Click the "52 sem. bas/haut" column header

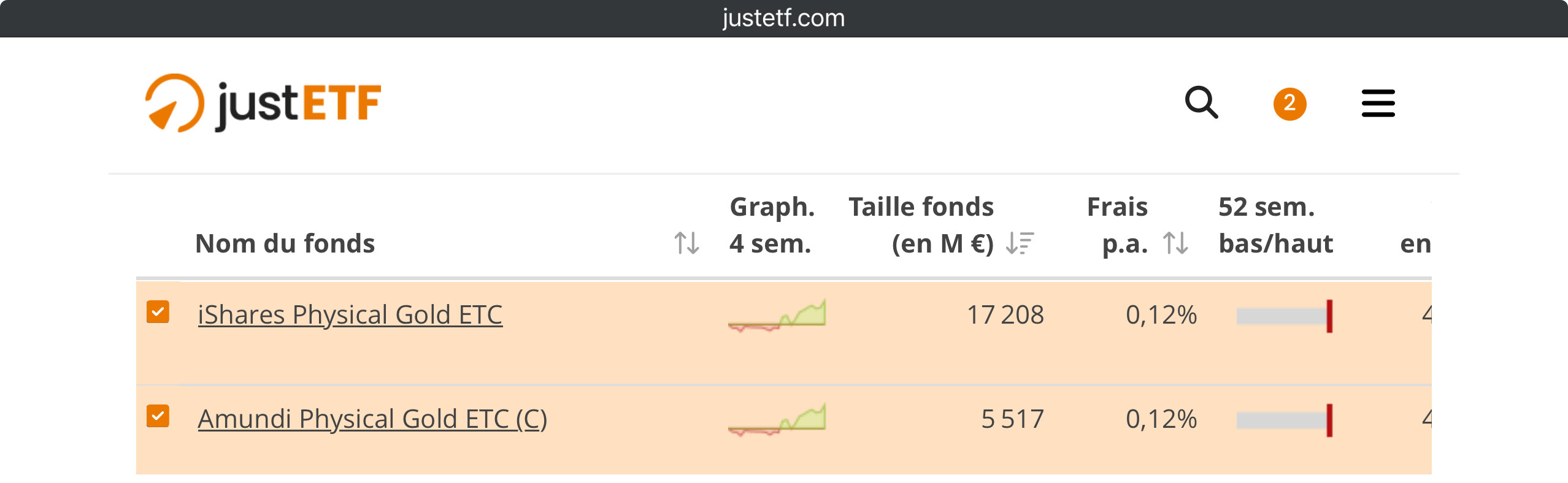click(x=1275, y=225)
